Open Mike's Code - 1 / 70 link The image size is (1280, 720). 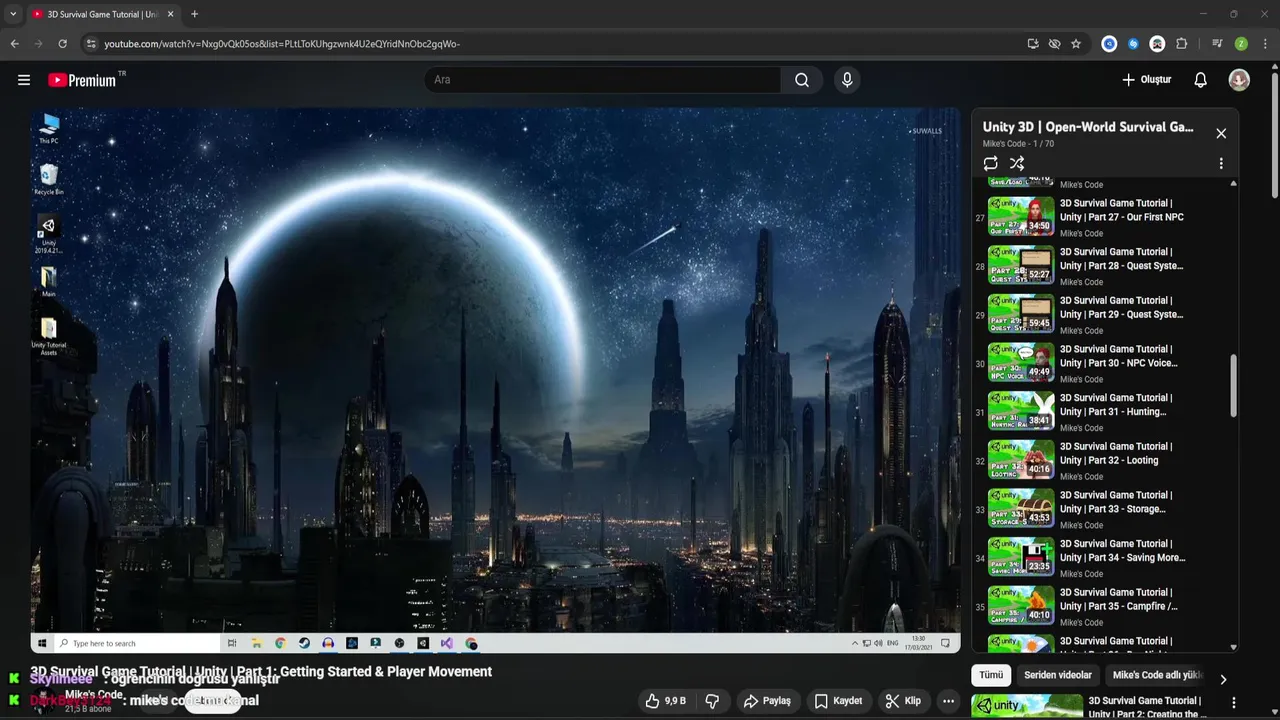click(x=1018, y=144)
